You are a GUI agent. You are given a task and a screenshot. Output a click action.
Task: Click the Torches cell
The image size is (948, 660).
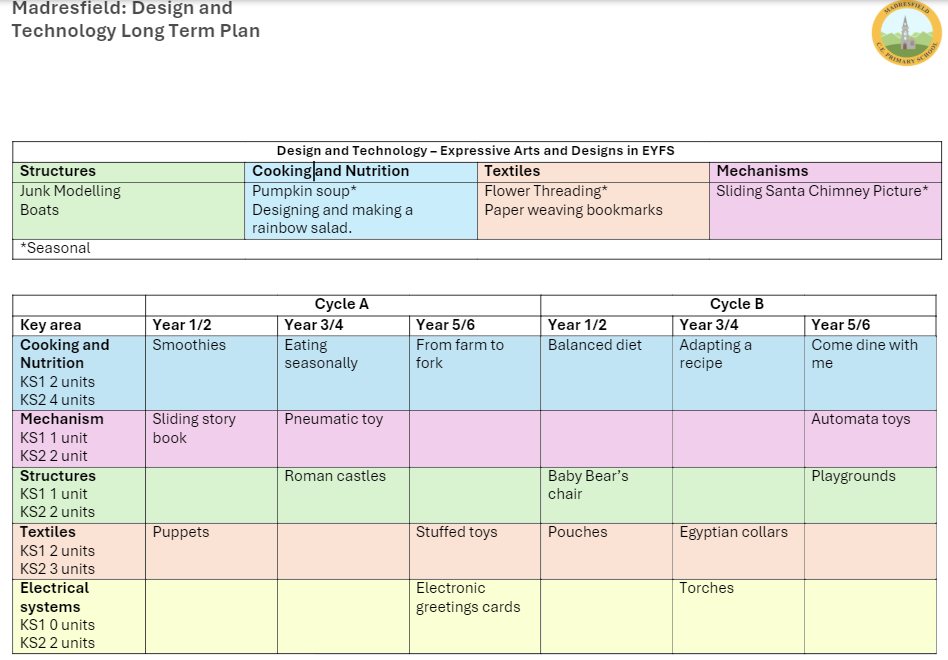[706, 588]
